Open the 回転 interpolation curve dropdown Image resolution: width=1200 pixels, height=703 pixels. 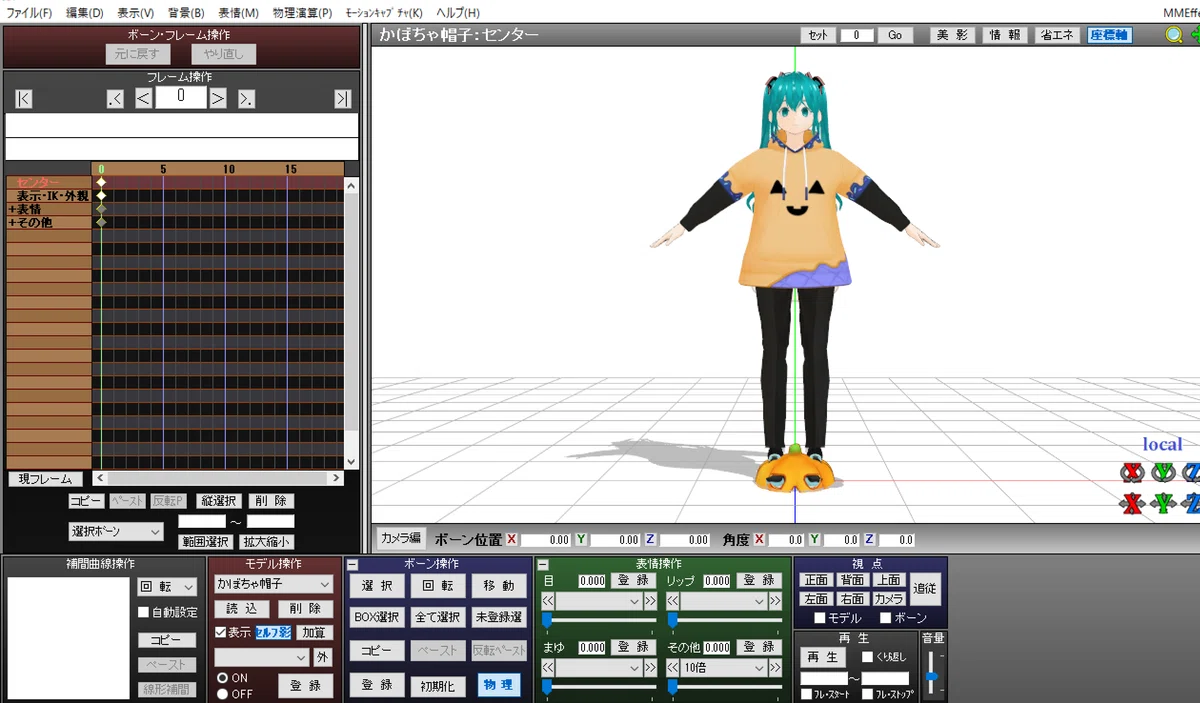(x=167, y=587)
